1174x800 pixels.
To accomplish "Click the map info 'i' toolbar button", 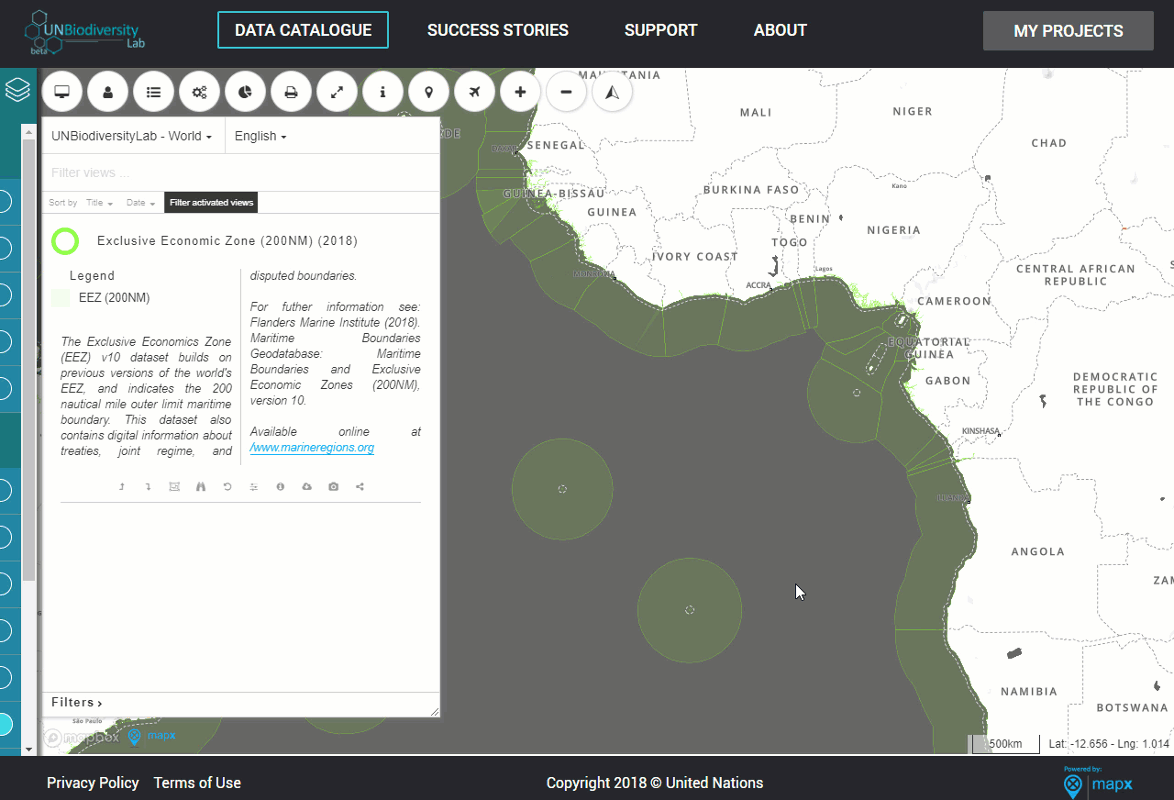I will point(383,92).
